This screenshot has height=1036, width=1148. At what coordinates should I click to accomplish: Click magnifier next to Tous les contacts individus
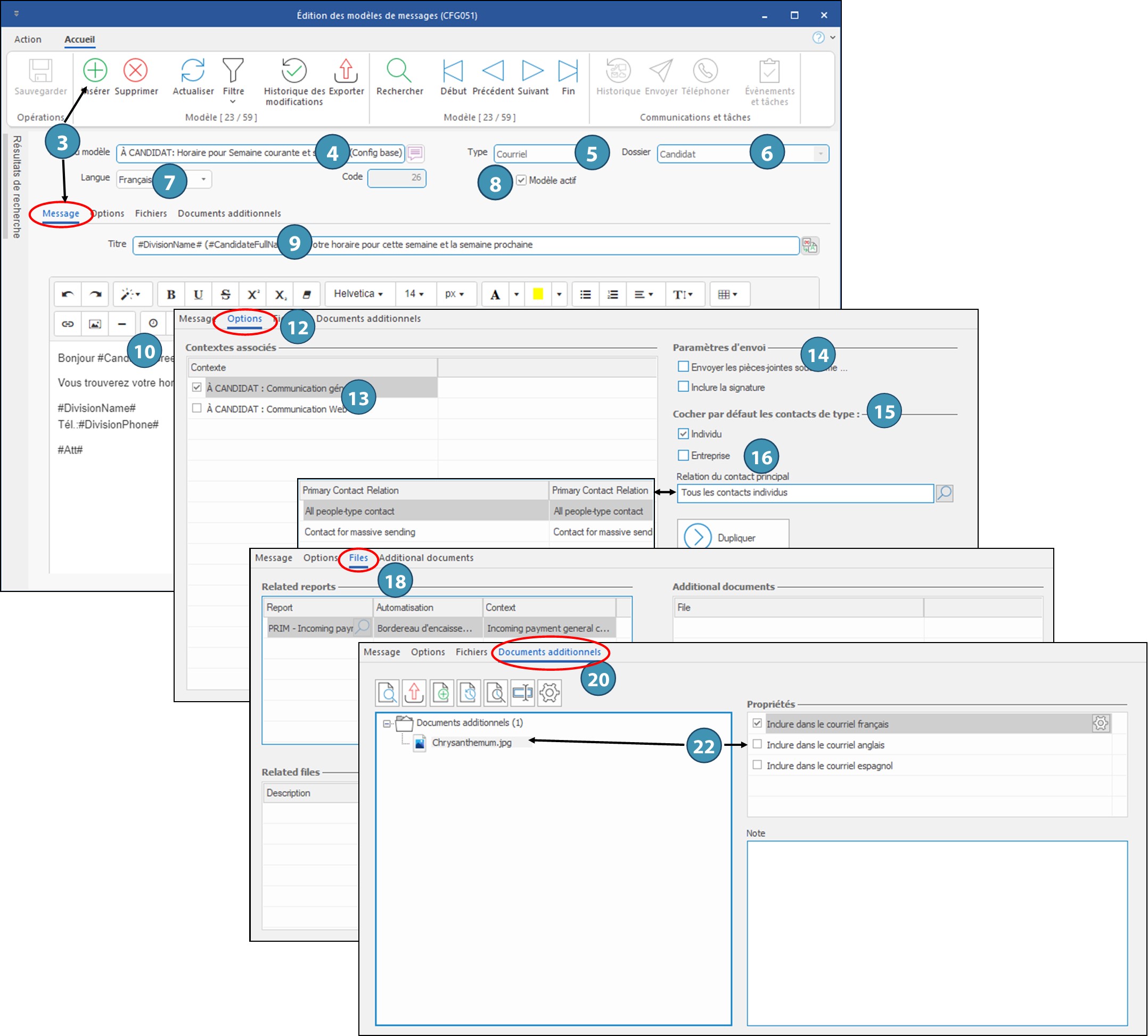(944, 493)
